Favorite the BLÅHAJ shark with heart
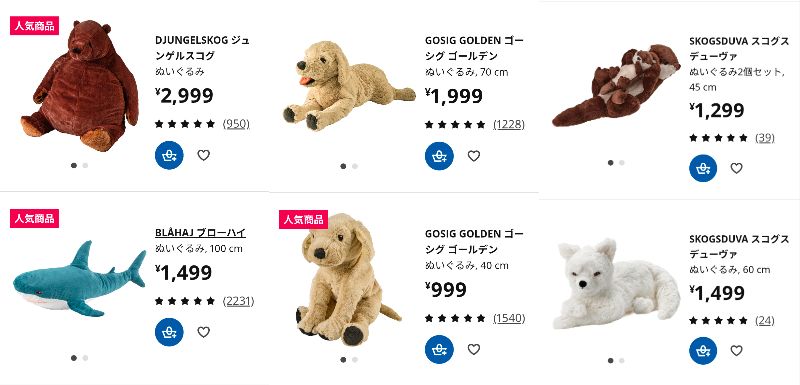This screenshot has width=800, height=385. (204, 332)
